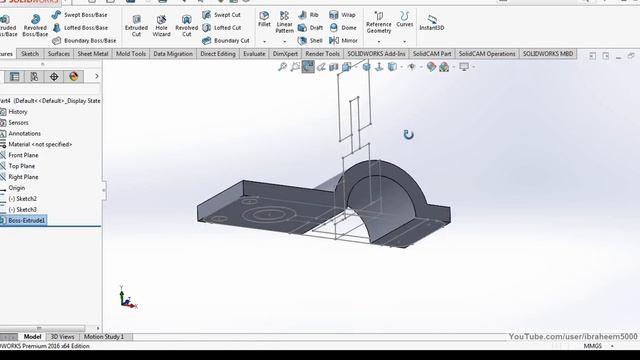Open the Display Style dropdown
The image size is (640, 360).
(x=392, y=67)
